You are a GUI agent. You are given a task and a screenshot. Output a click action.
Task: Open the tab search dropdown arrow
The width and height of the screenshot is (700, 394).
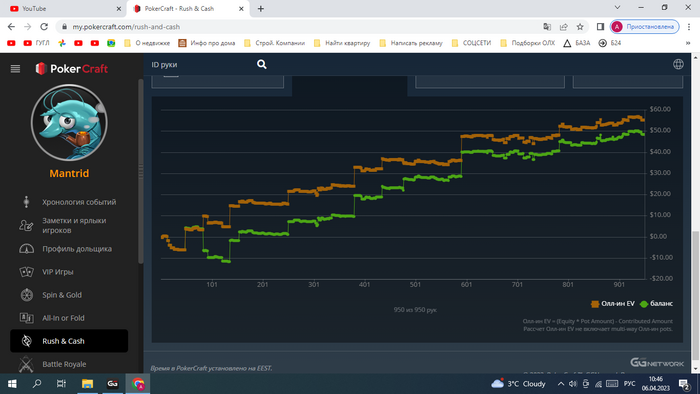click(x=617, y=8)
